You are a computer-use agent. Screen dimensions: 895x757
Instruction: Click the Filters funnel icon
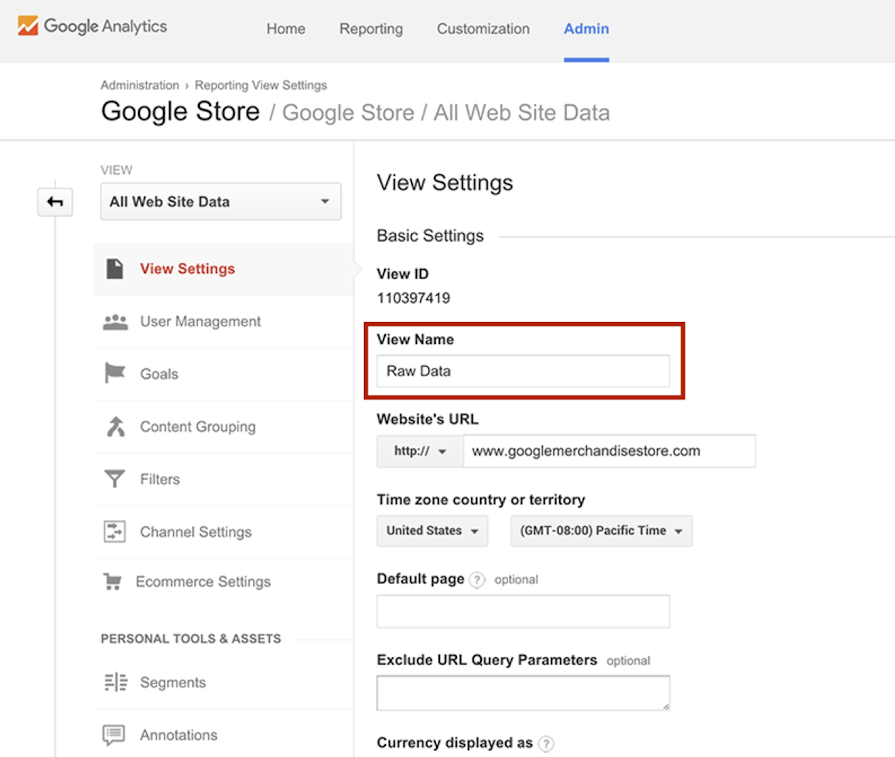click(x=115, y=479)
